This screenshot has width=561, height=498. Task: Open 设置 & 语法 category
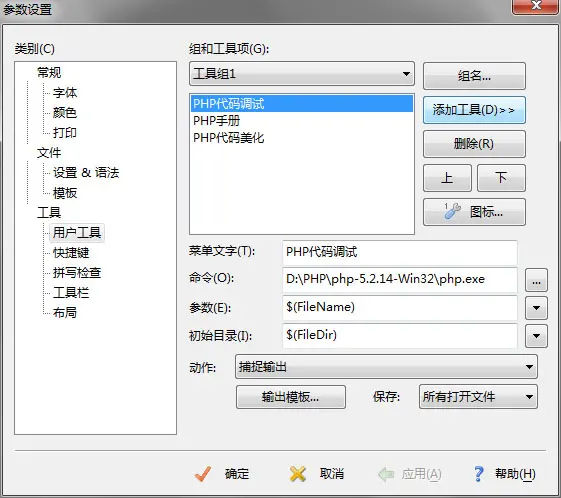pyautogui.click(x=86, y=173)
